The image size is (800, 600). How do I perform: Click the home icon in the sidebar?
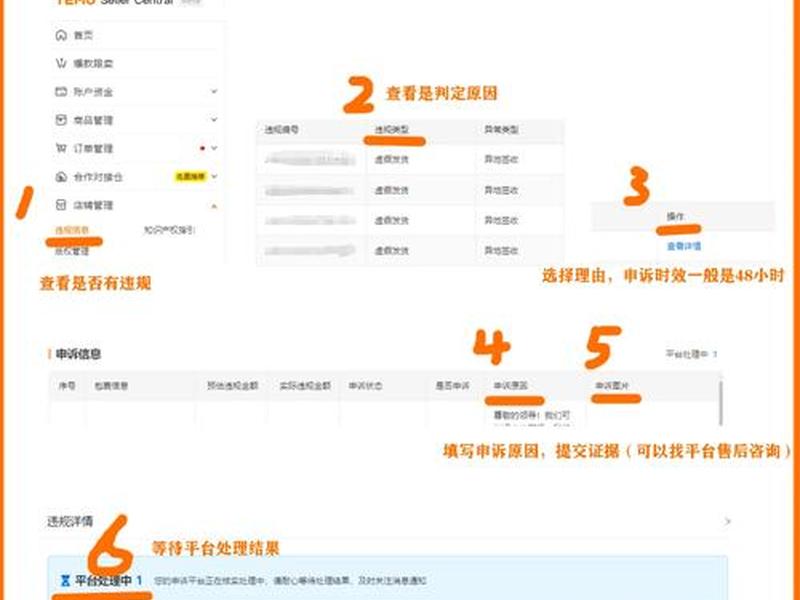coord(61,35)
